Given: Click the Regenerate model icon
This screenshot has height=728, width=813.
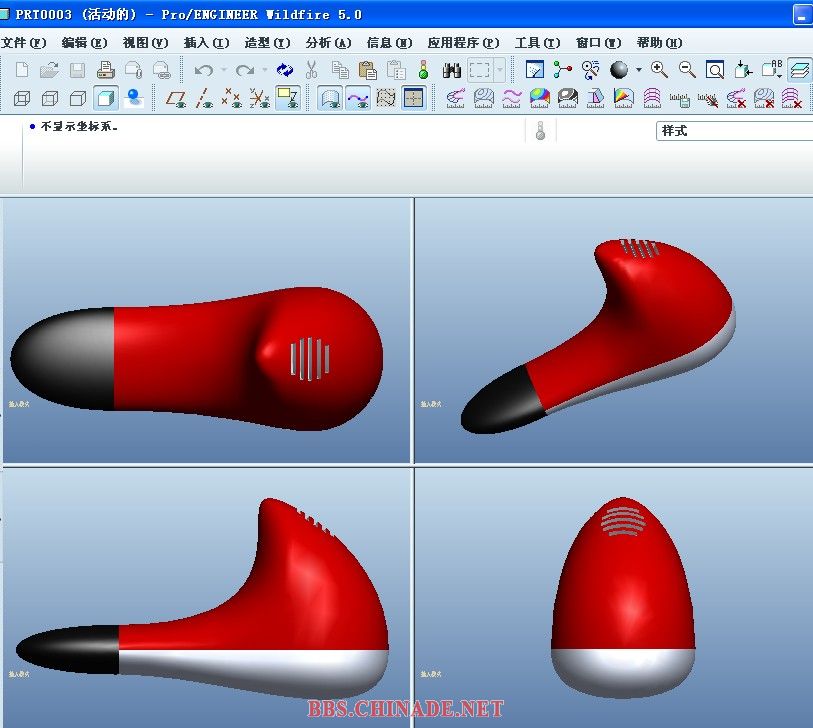Looking at the screenshot, I should coord(285,70).
